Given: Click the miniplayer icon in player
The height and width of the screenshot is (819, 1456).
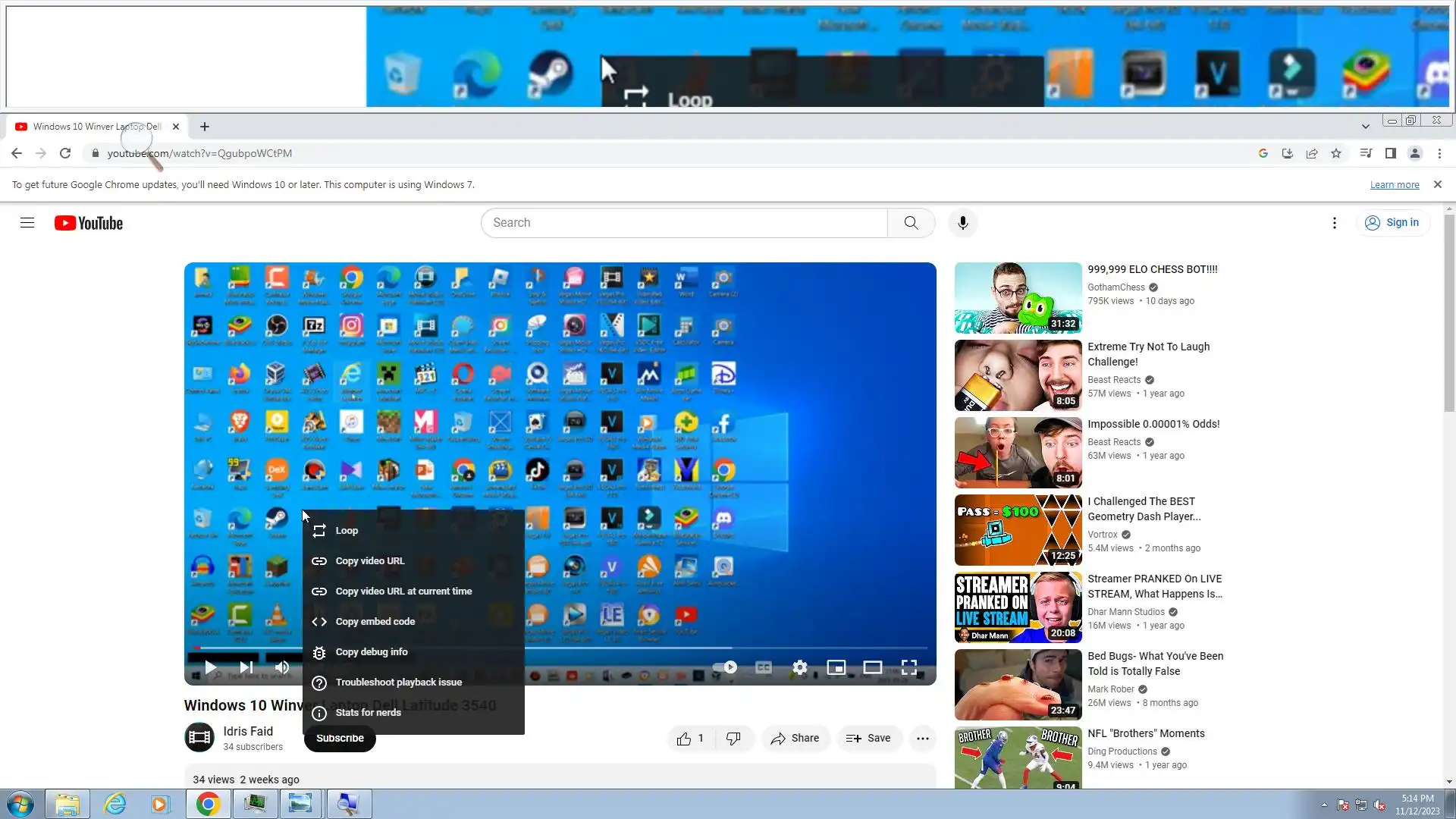Looking at the screenshot, I should (x=836, y=667).
